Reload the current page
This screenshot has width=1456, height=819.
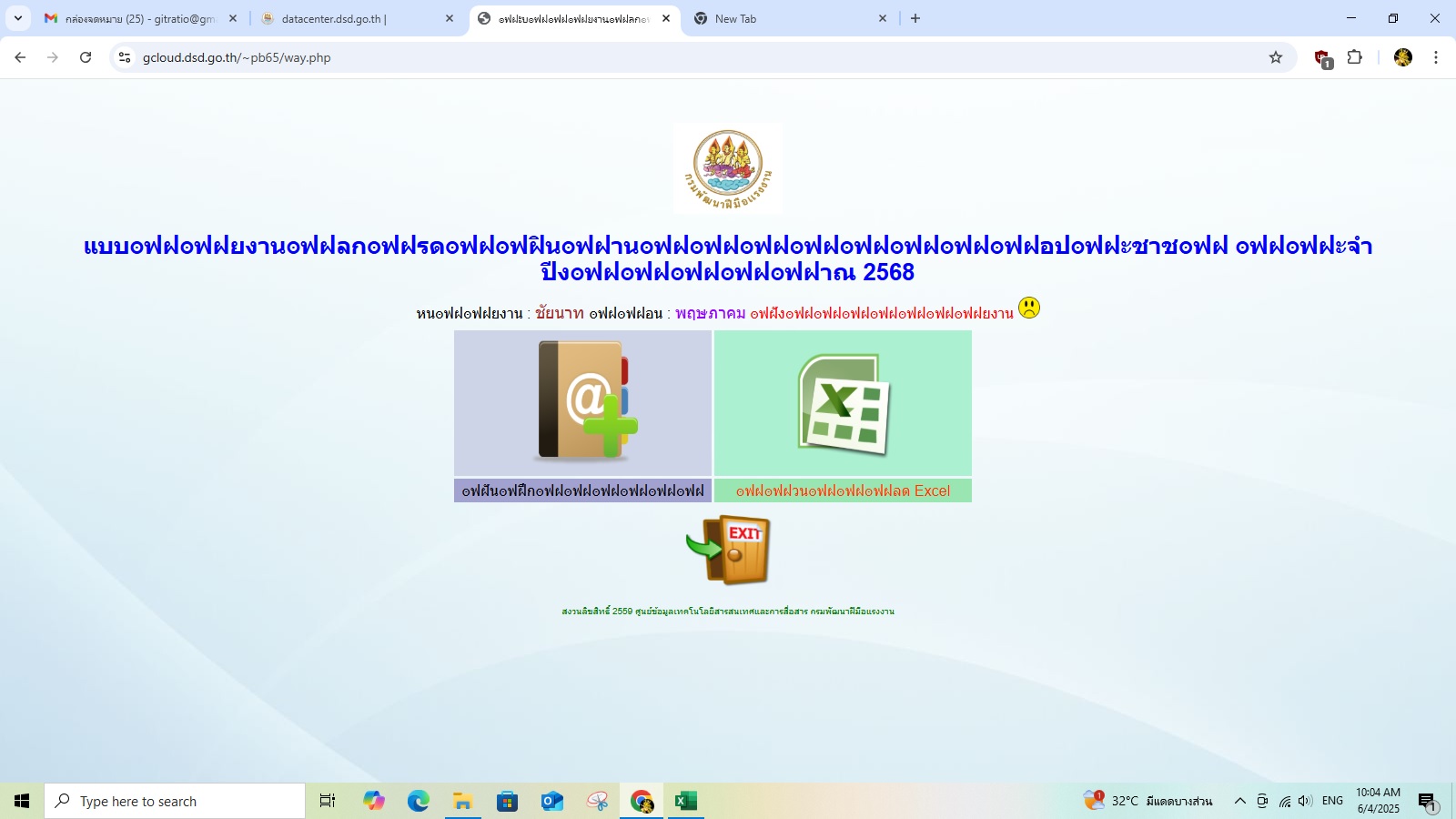tap(86, 57)
